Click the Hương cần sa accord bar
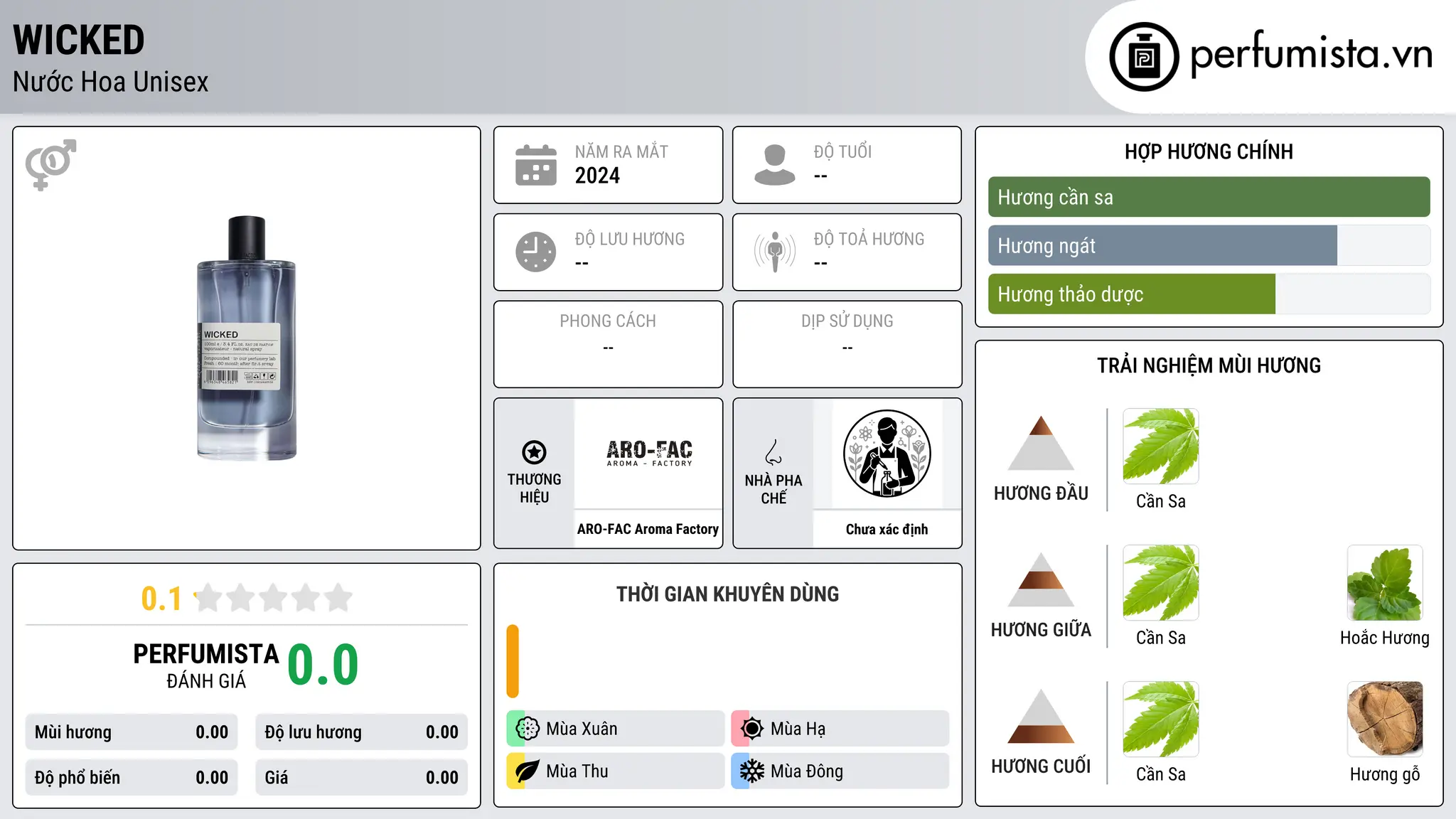This screenshot has width=1456, height=819. pos(1209,197)
